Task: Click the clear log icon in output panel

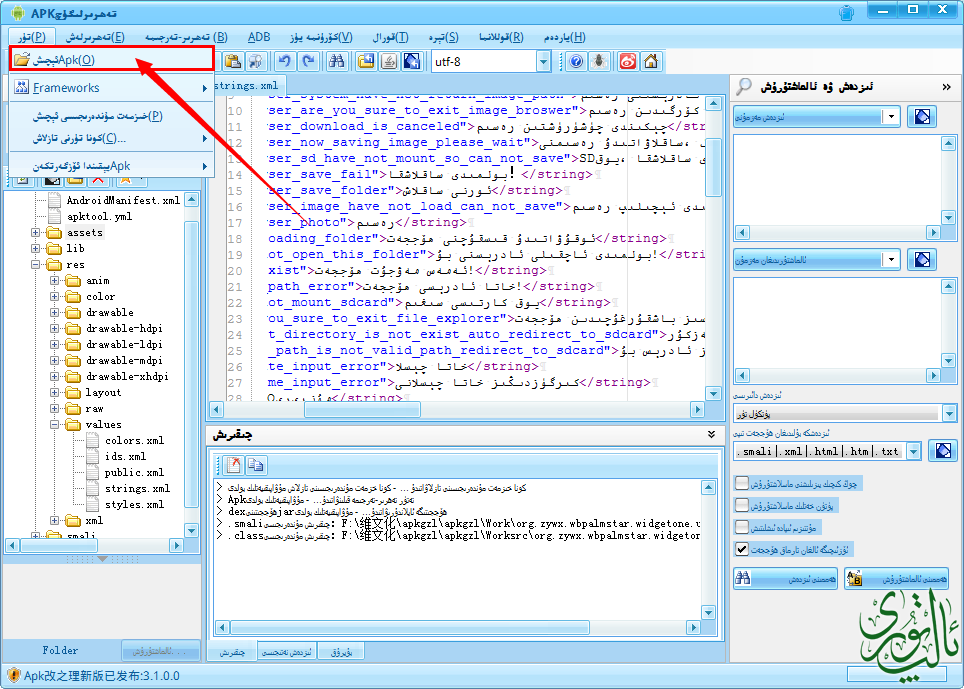Action: coord(234,465)
